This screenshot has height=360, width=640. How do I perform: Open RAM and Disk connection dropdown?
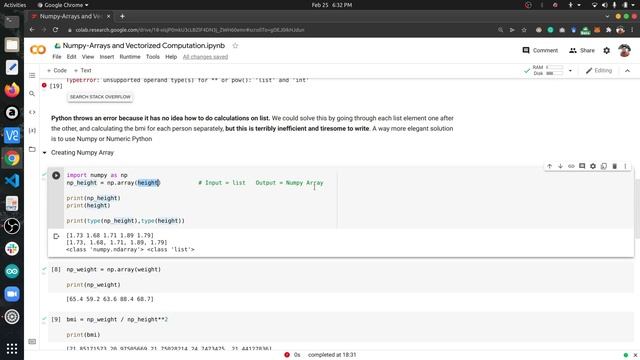[x=570, y=71]
